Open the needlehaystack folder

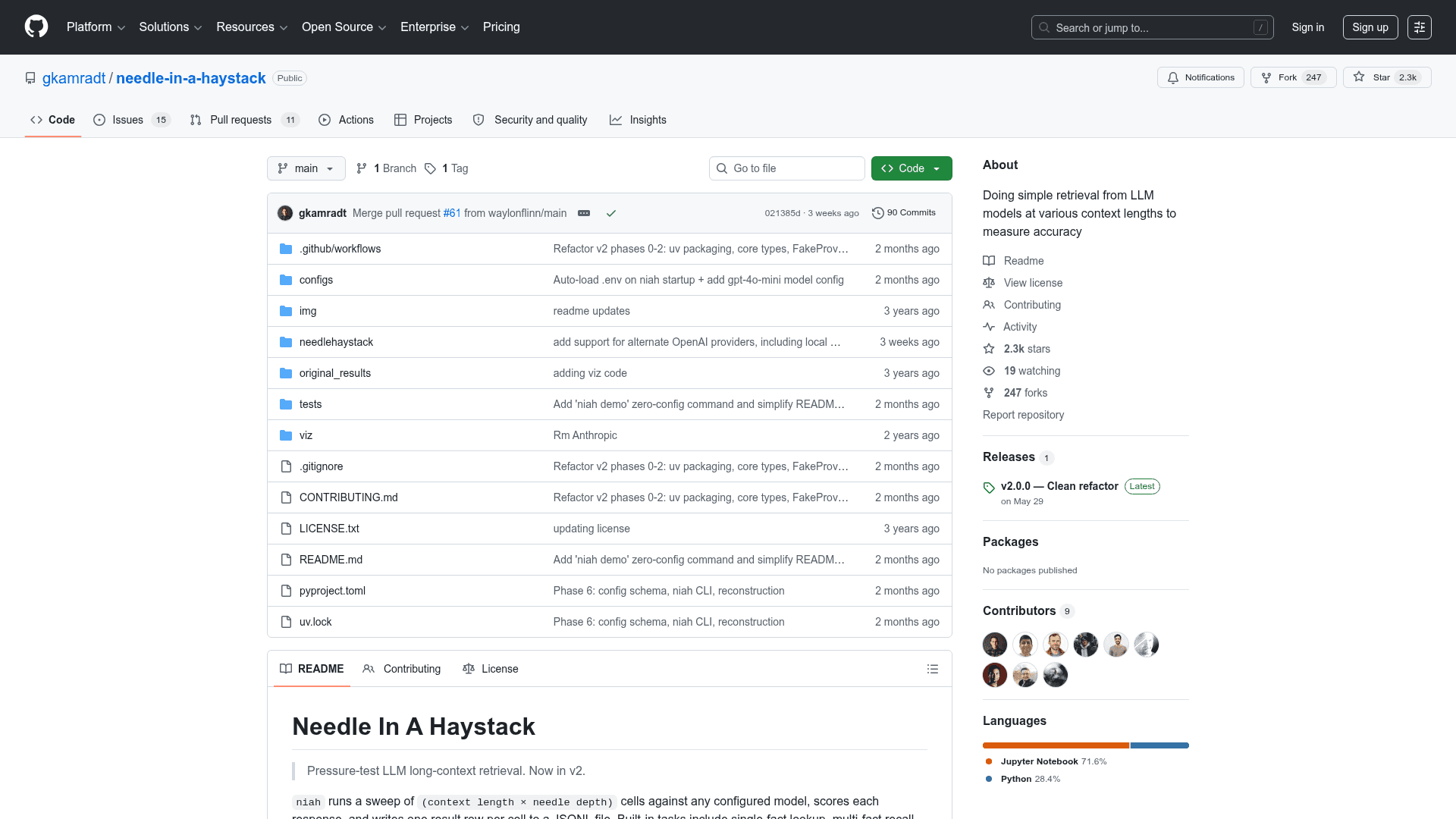click(336, 342)
